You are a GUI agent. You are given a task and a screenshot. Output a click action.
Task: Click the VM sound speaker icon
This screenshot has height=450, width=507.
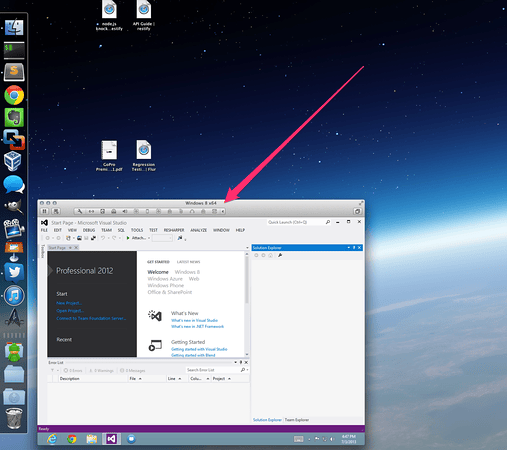pos(125,211)
